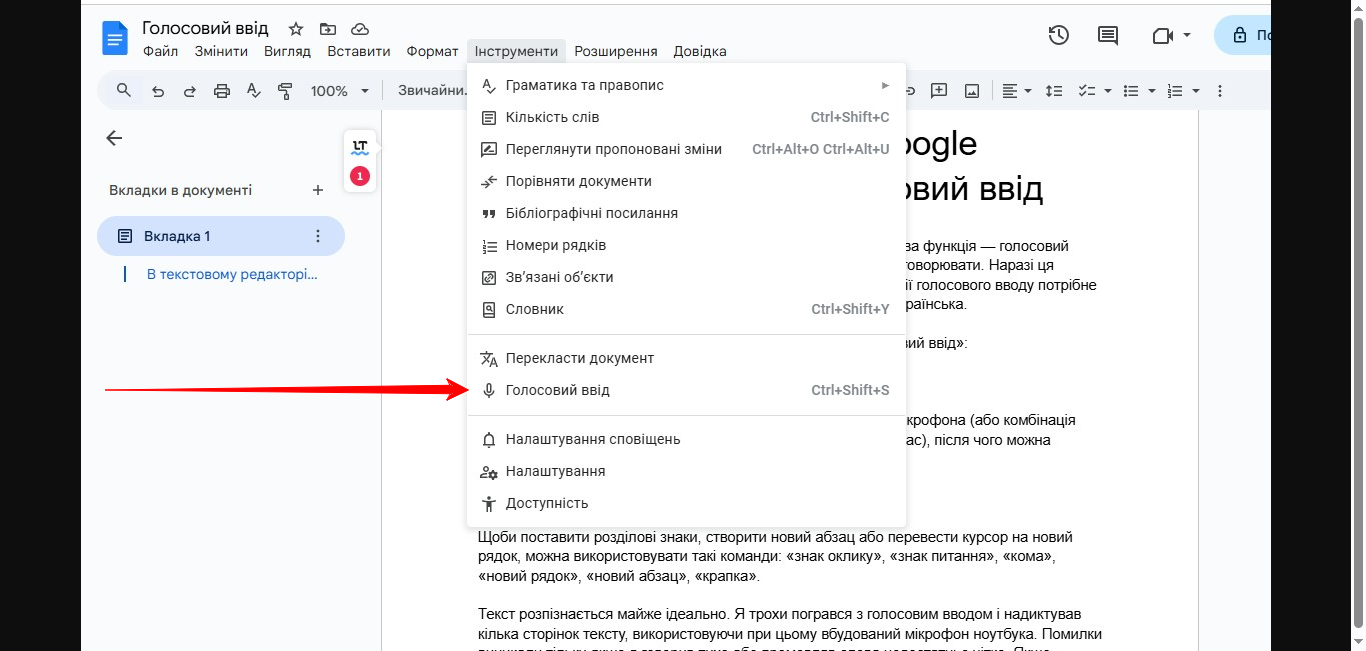Image resolution: width=1366 pixels, height=651 pixels.
Task: Click the vertical scrollbar down arrow
Action: (x=1358, y=641)
